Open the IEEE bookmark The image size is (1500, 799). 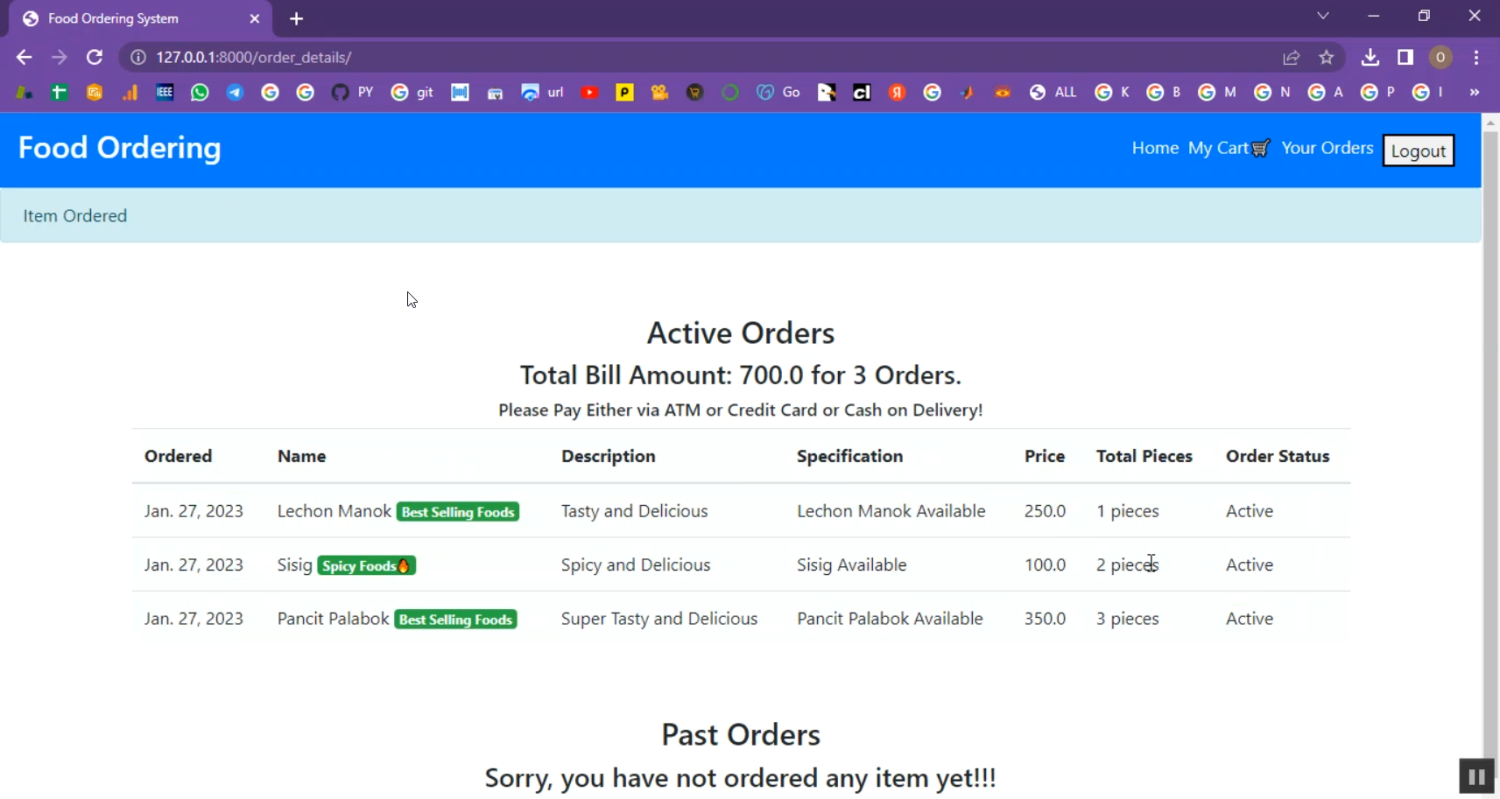tap(165, 92)
